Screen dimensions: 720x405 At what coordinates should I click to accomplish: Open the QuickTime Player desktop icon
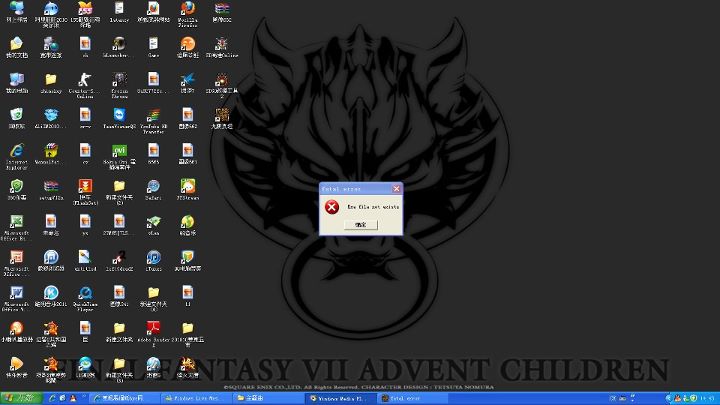(x=85, y=293)
